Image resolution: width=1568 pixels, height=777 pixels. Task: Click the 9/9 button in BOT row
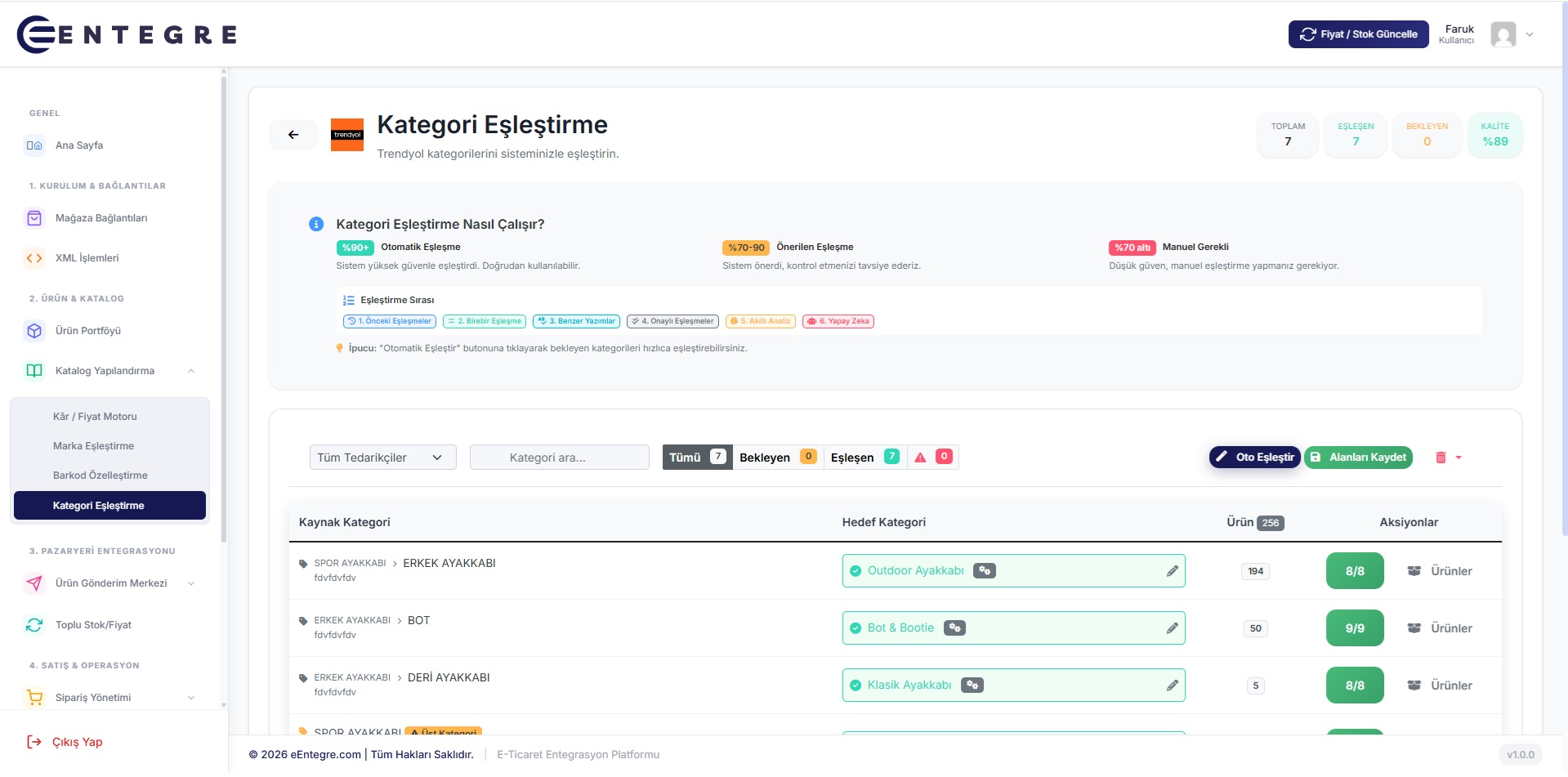coord(1355,628)
